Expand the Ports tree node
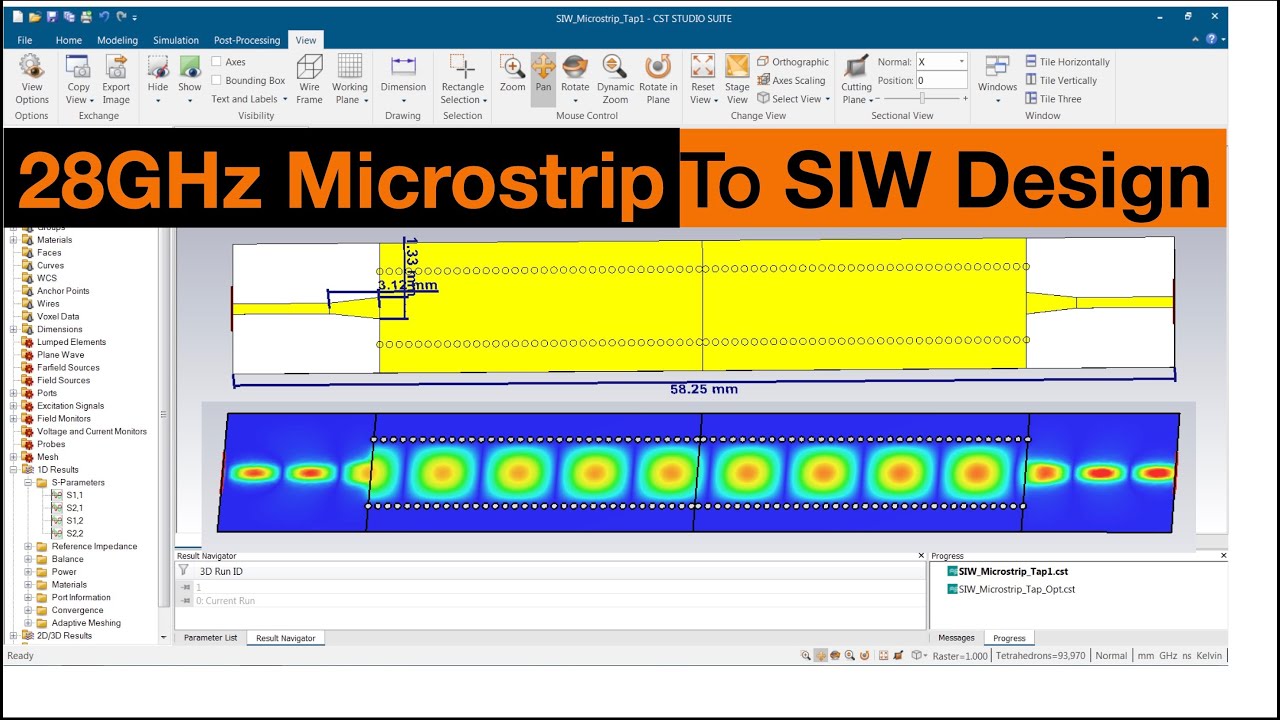This screenshot has width=1280, height=720. point(14,393)
